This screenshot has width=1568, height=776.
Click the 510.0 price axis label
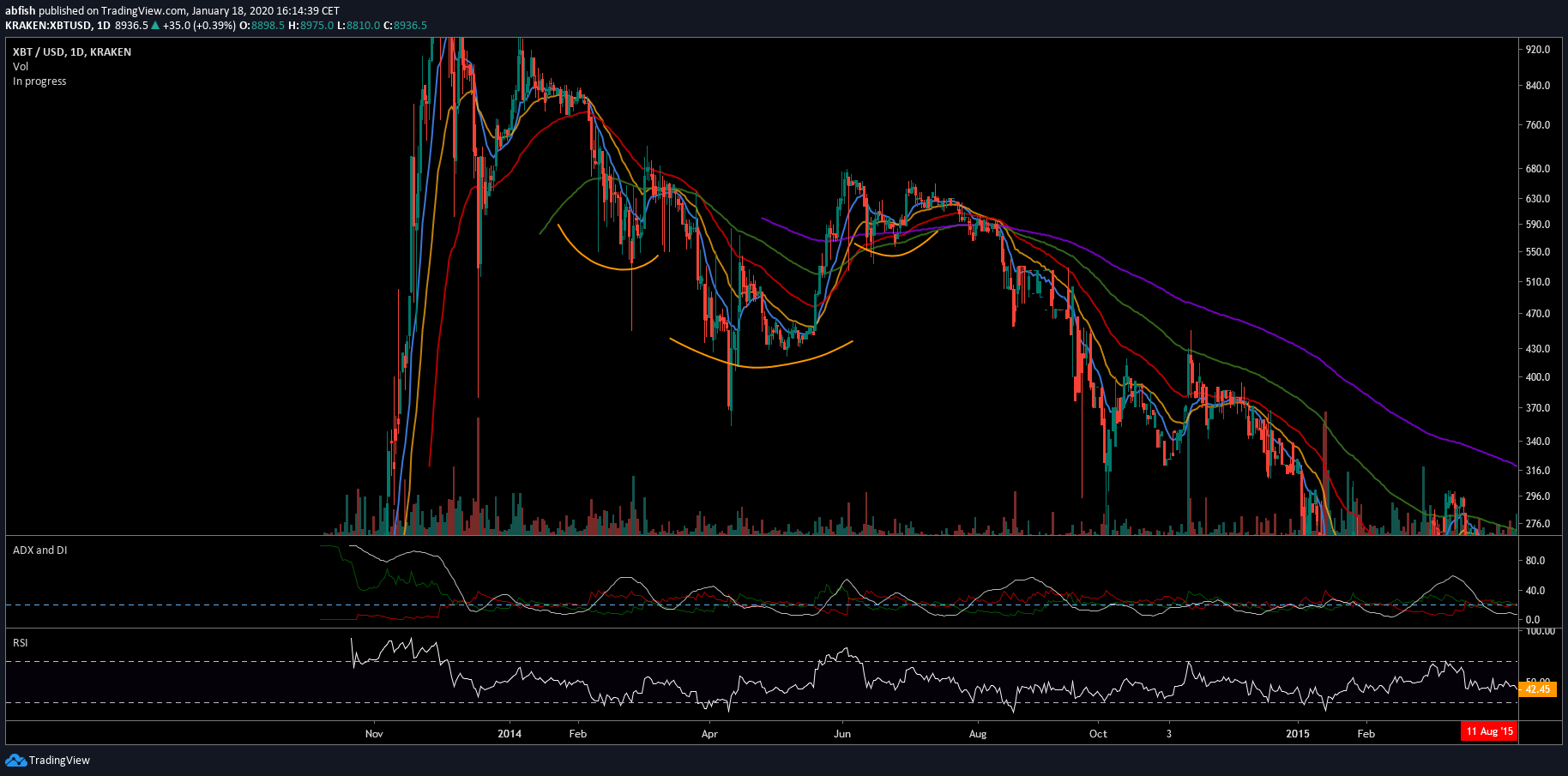[x=1538, y=282]
